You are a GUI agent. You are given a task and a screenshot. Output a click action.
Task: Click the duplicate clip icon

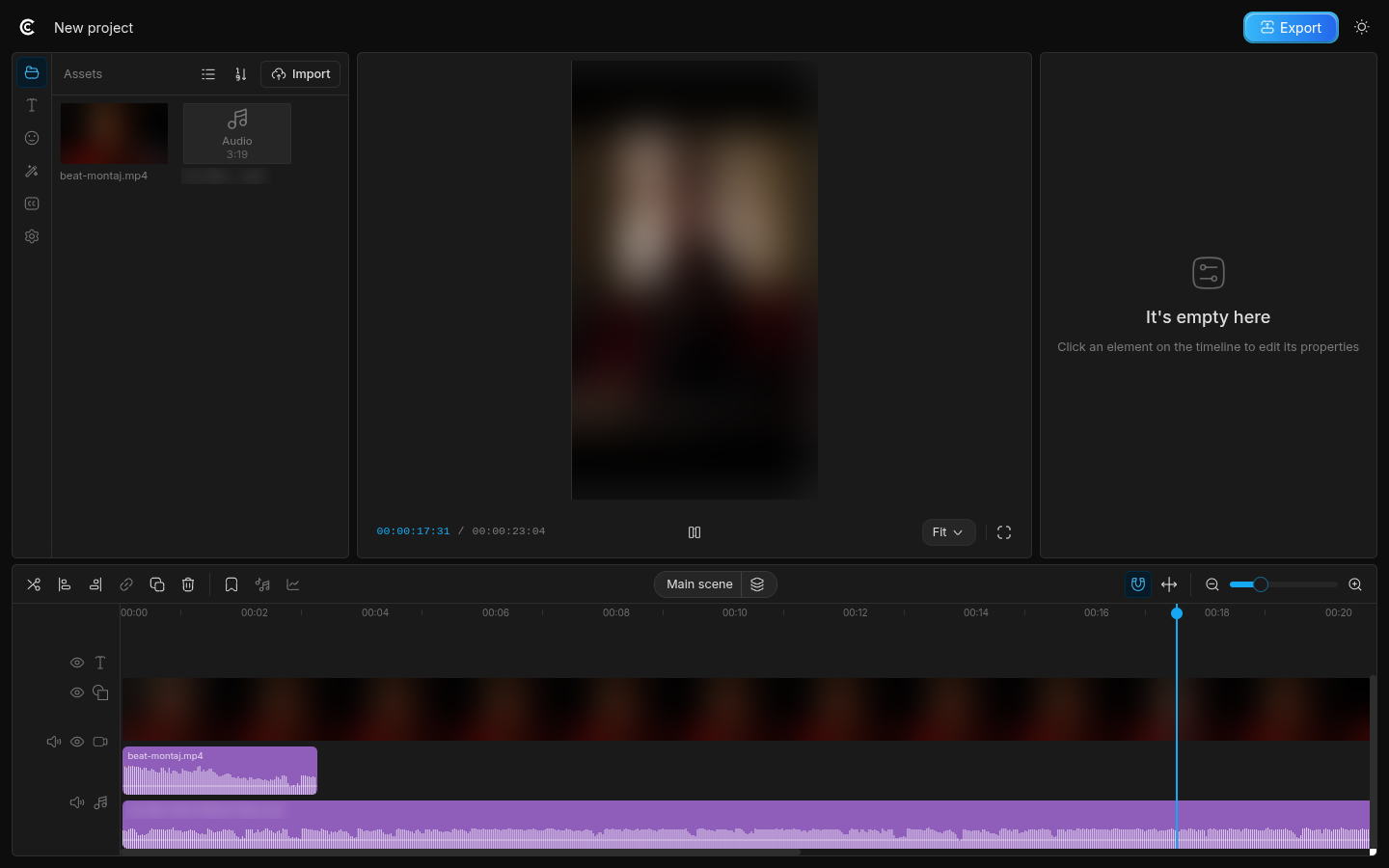[157, 584]
